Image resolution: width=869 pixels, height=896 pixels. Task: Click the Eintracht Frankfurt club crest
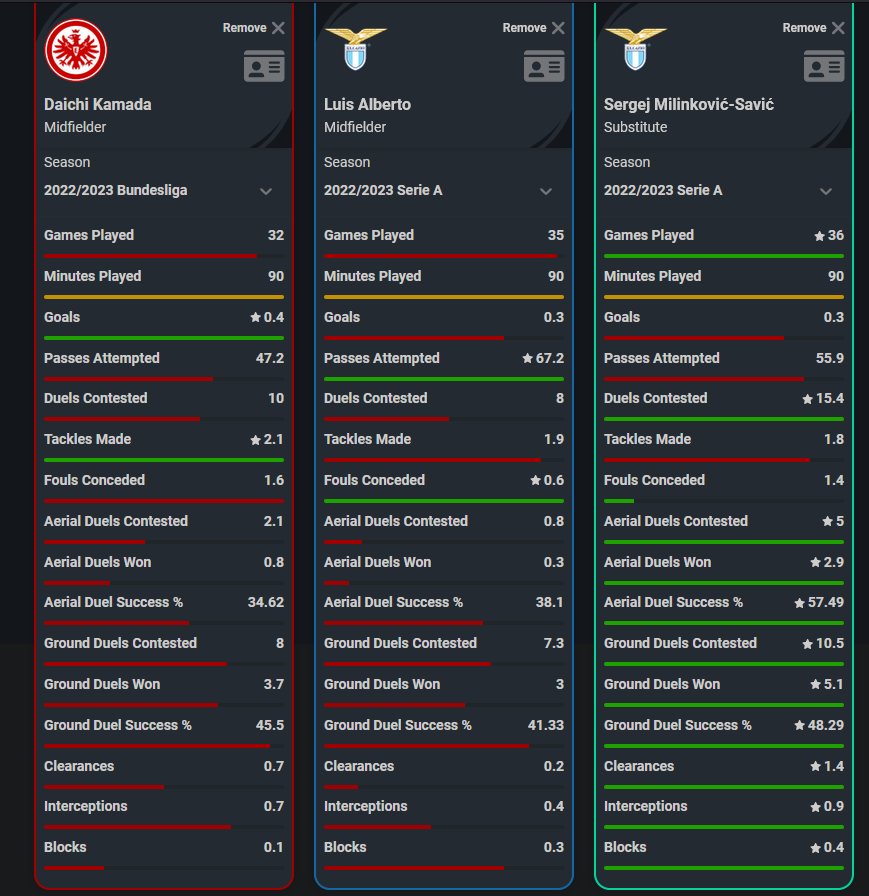(76, 50)
